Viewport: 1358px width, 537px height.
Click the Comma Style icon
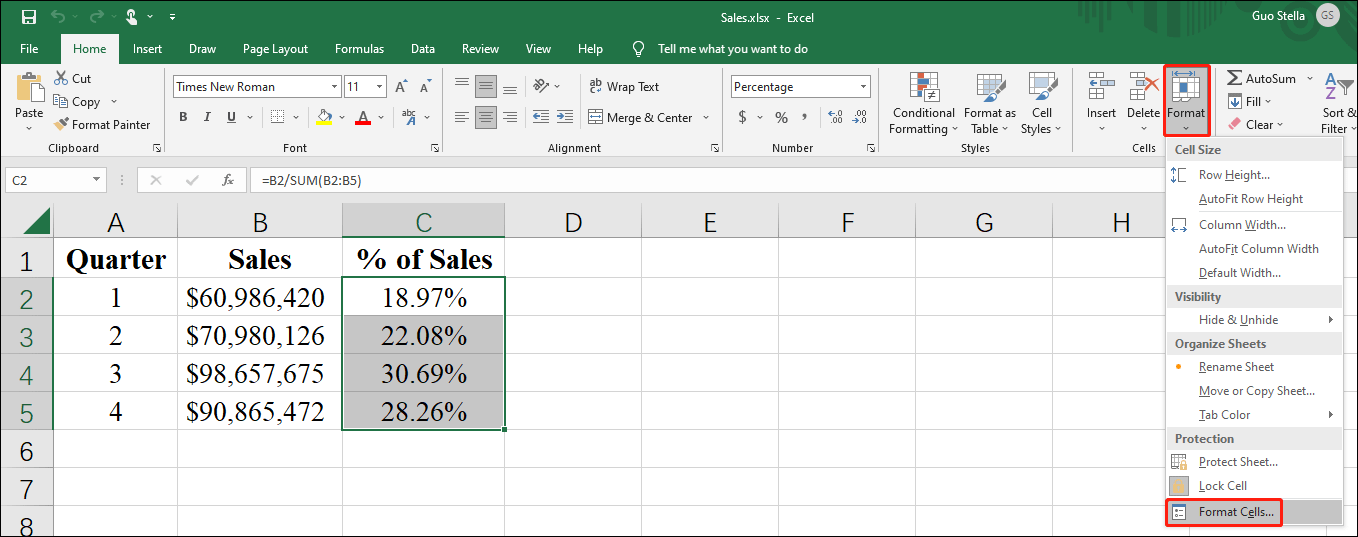[805, 117]
